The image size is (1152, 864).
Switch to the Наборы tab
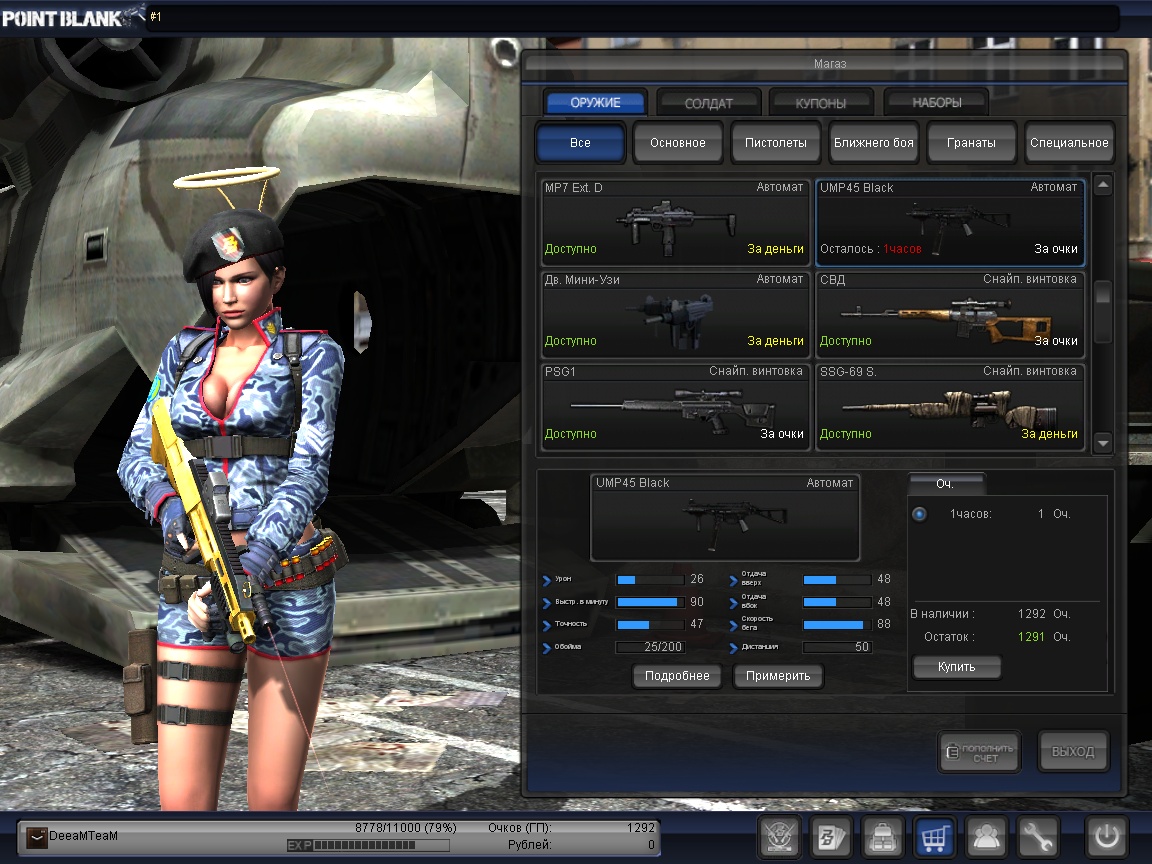(937, 103)
